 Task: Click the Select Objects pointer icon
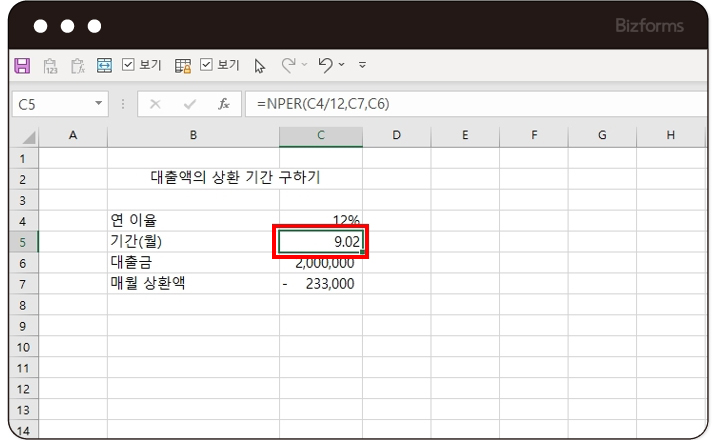[259, 66]
